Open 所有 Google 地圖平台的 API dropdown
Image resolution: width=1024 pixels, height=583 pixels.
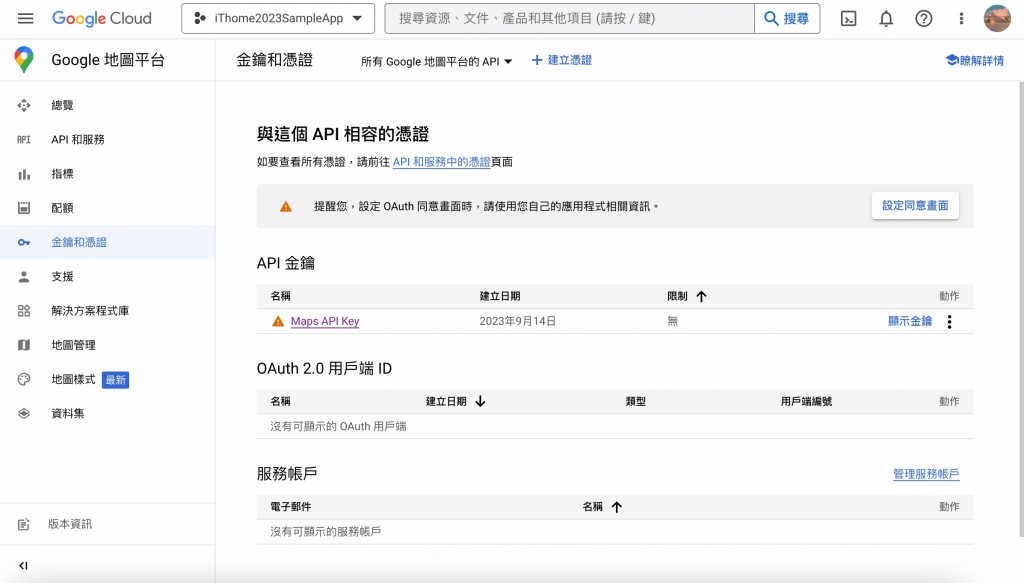436,61
